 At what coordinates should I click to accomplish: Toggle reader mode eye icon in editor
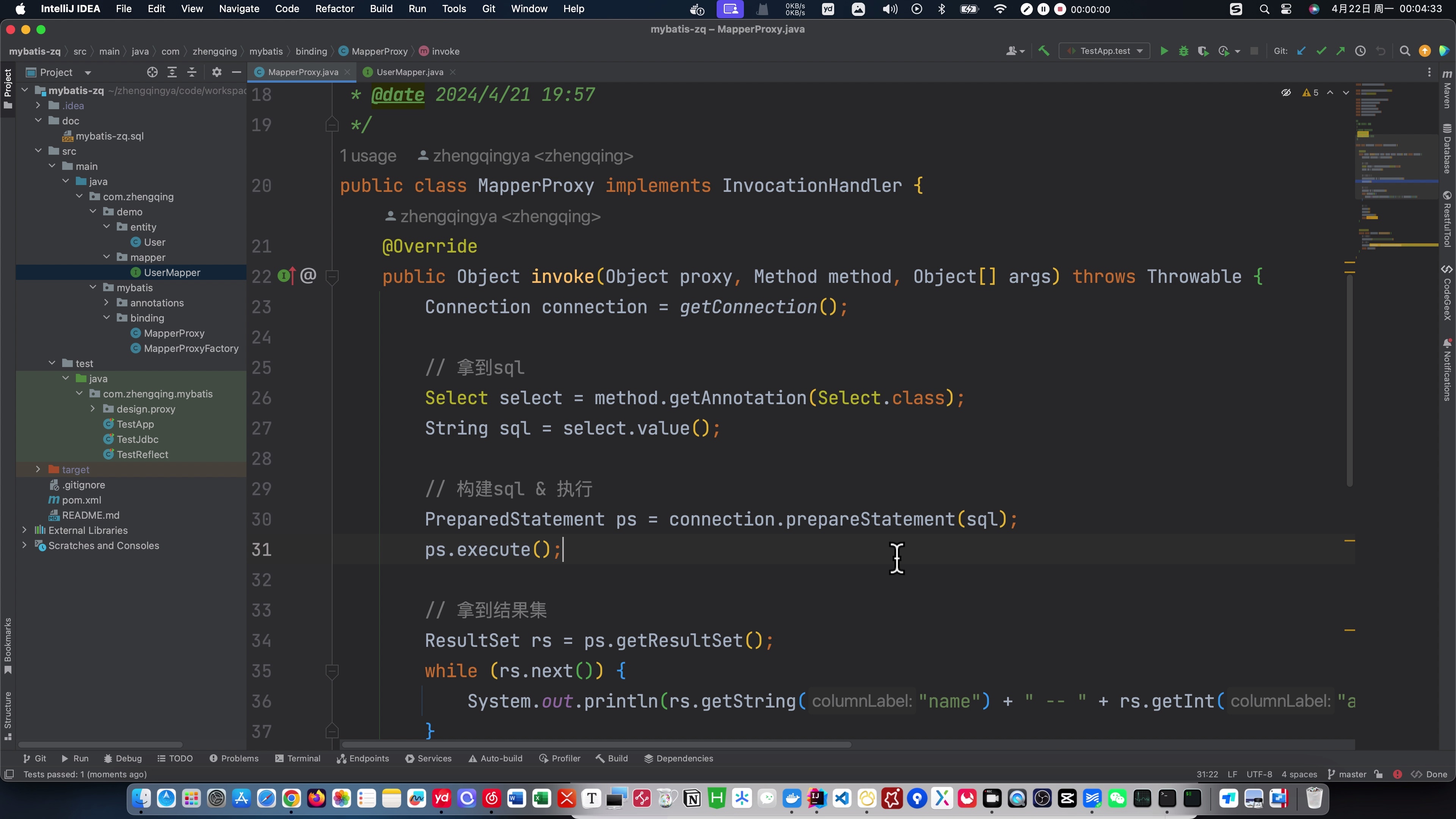(x=1286, y=93)
